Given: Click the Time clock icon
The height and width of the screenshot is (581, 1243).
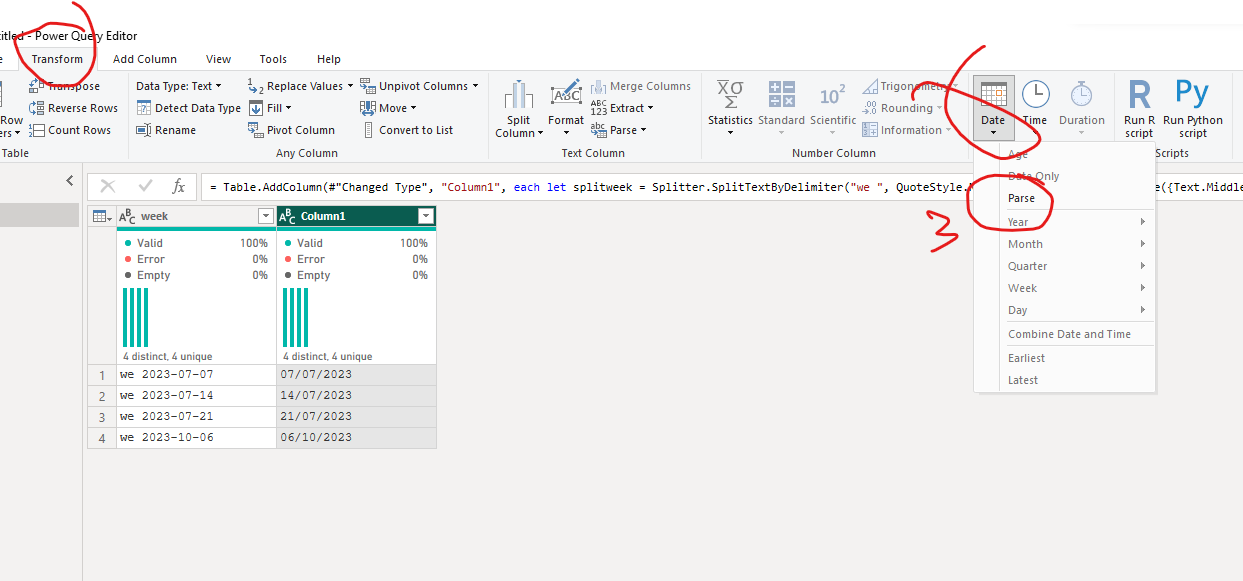Looking at the screenshot, I should pyautogui.click(x=1035, y=95).
